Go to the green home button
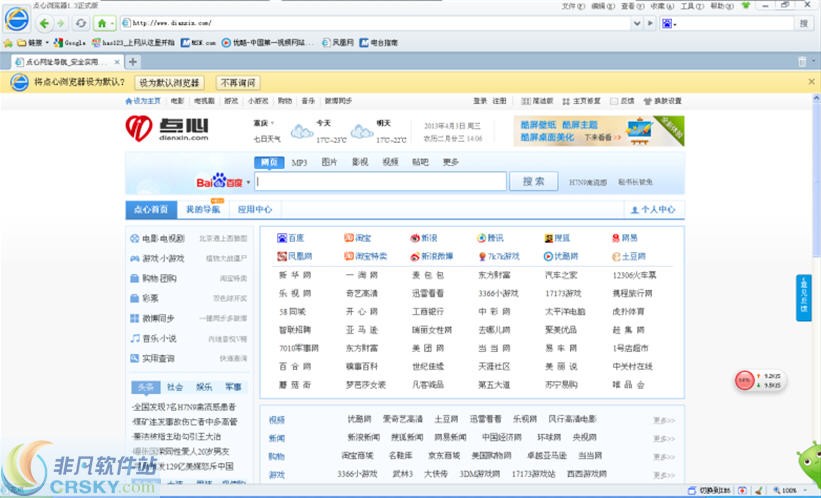821x498 pixels. pyautogui.click(x=102, y=23)
